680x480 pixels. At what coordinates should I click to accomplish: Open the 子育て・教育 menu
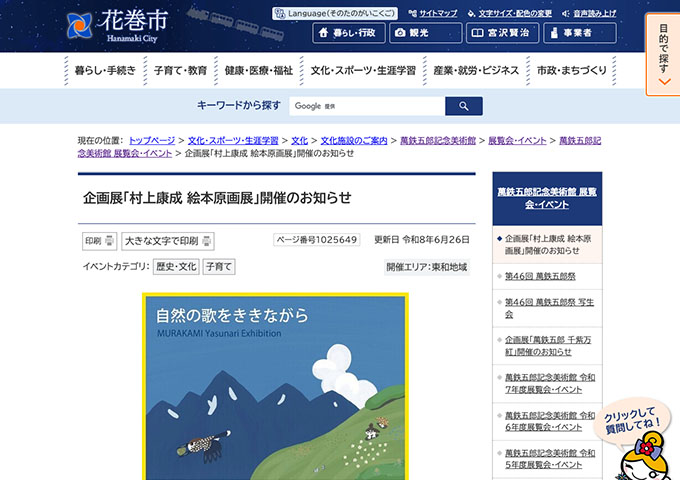[180, 71]
